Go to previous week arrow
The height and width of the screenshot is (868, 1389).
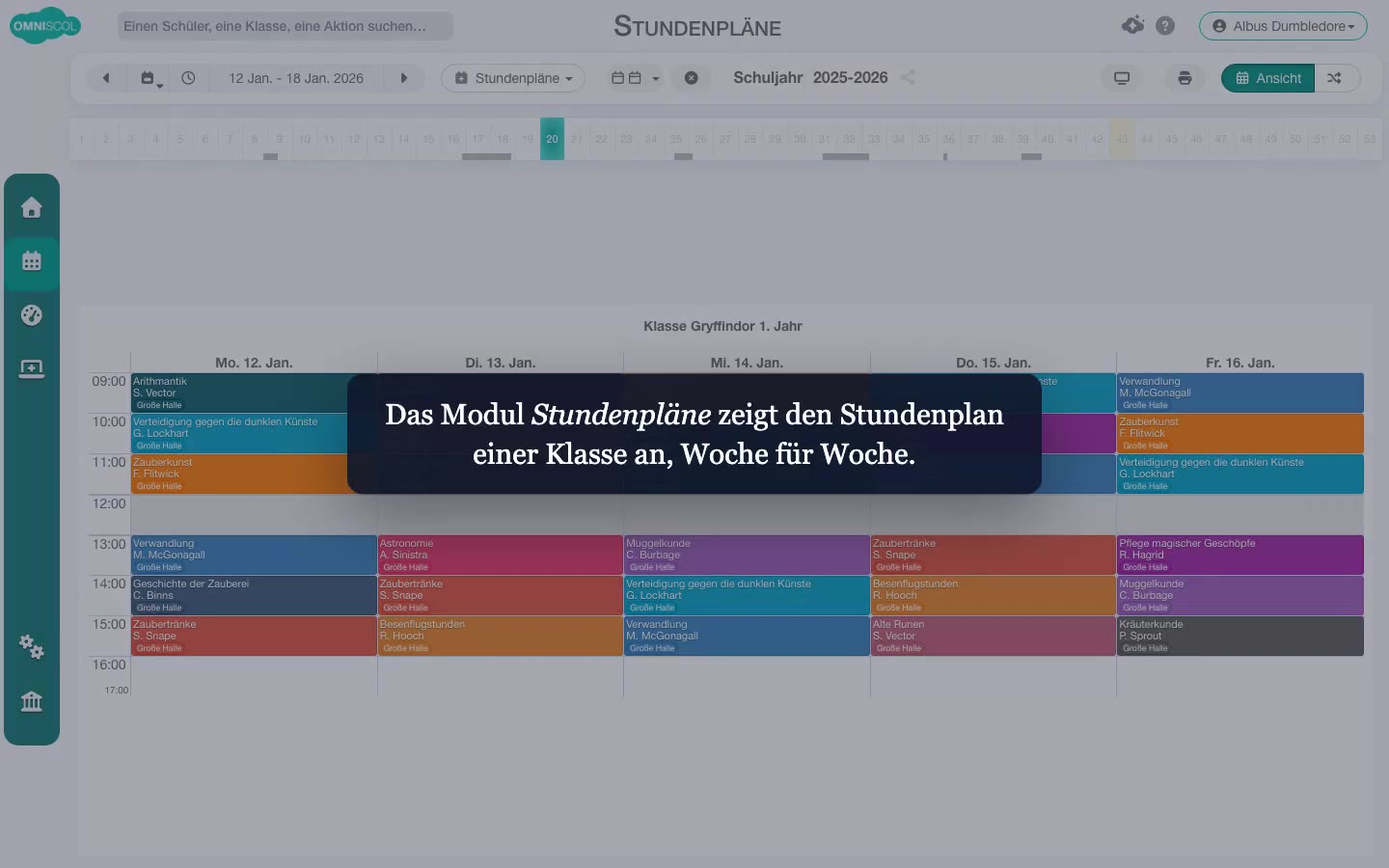pos(106,78)
